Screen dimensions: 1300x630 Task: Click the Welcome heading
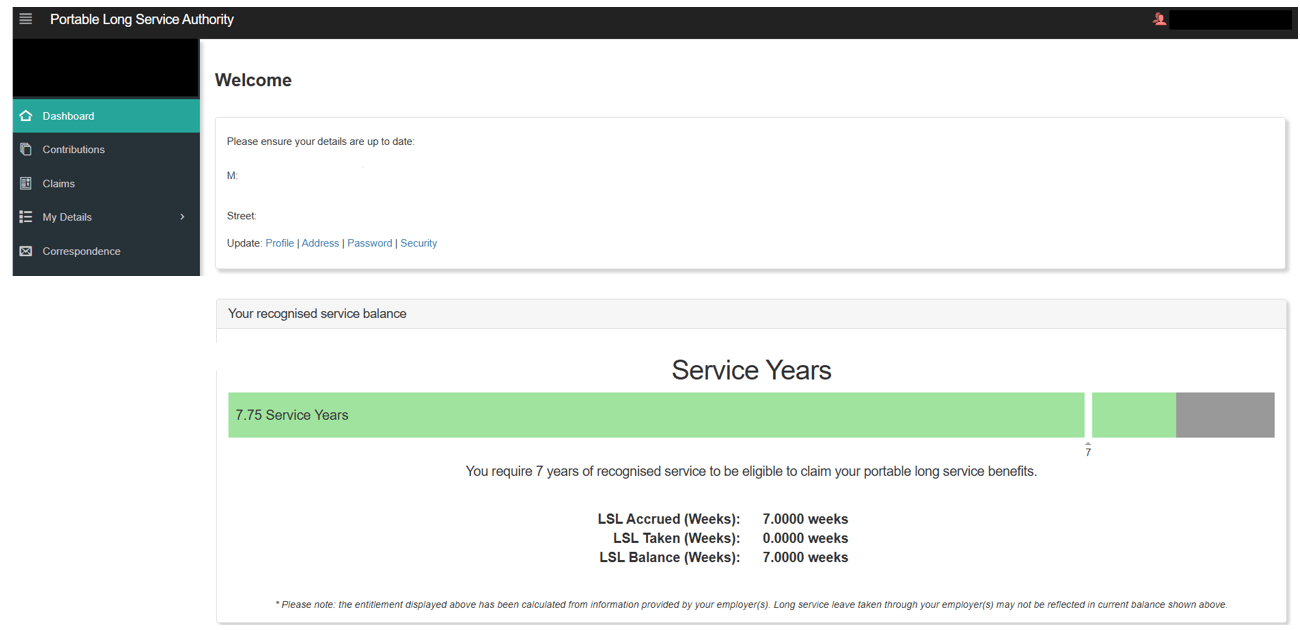point(253,80)
